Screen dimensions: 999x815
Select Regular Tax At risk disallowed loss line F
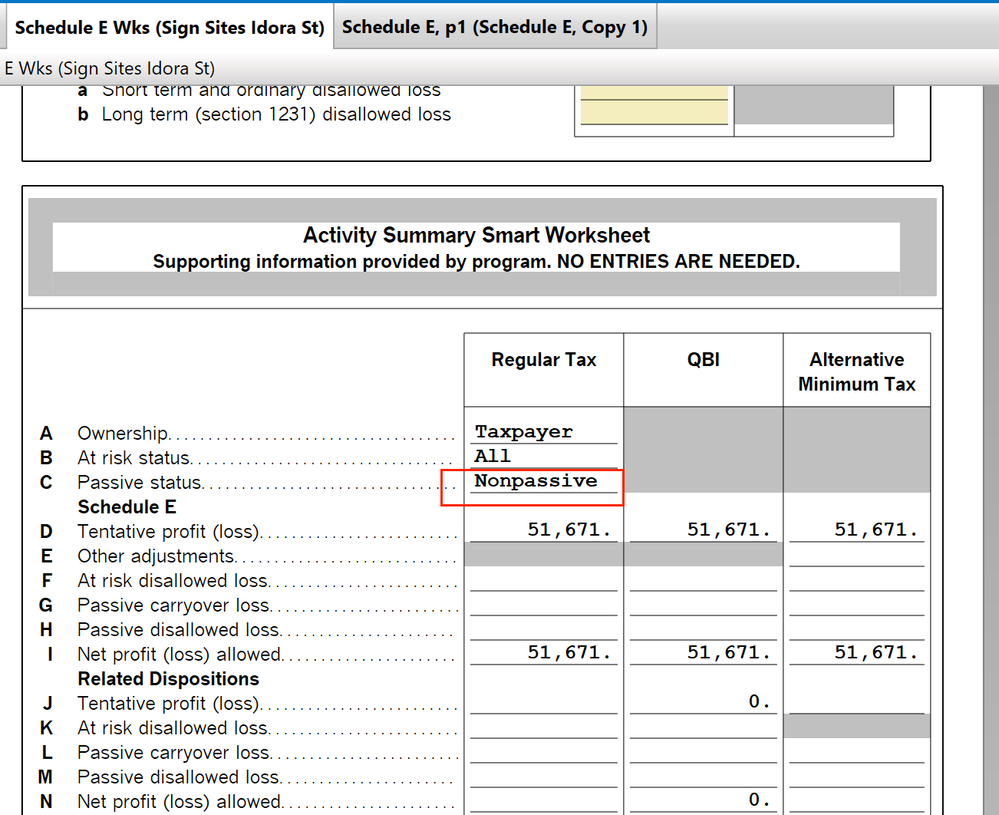(543, 580)
